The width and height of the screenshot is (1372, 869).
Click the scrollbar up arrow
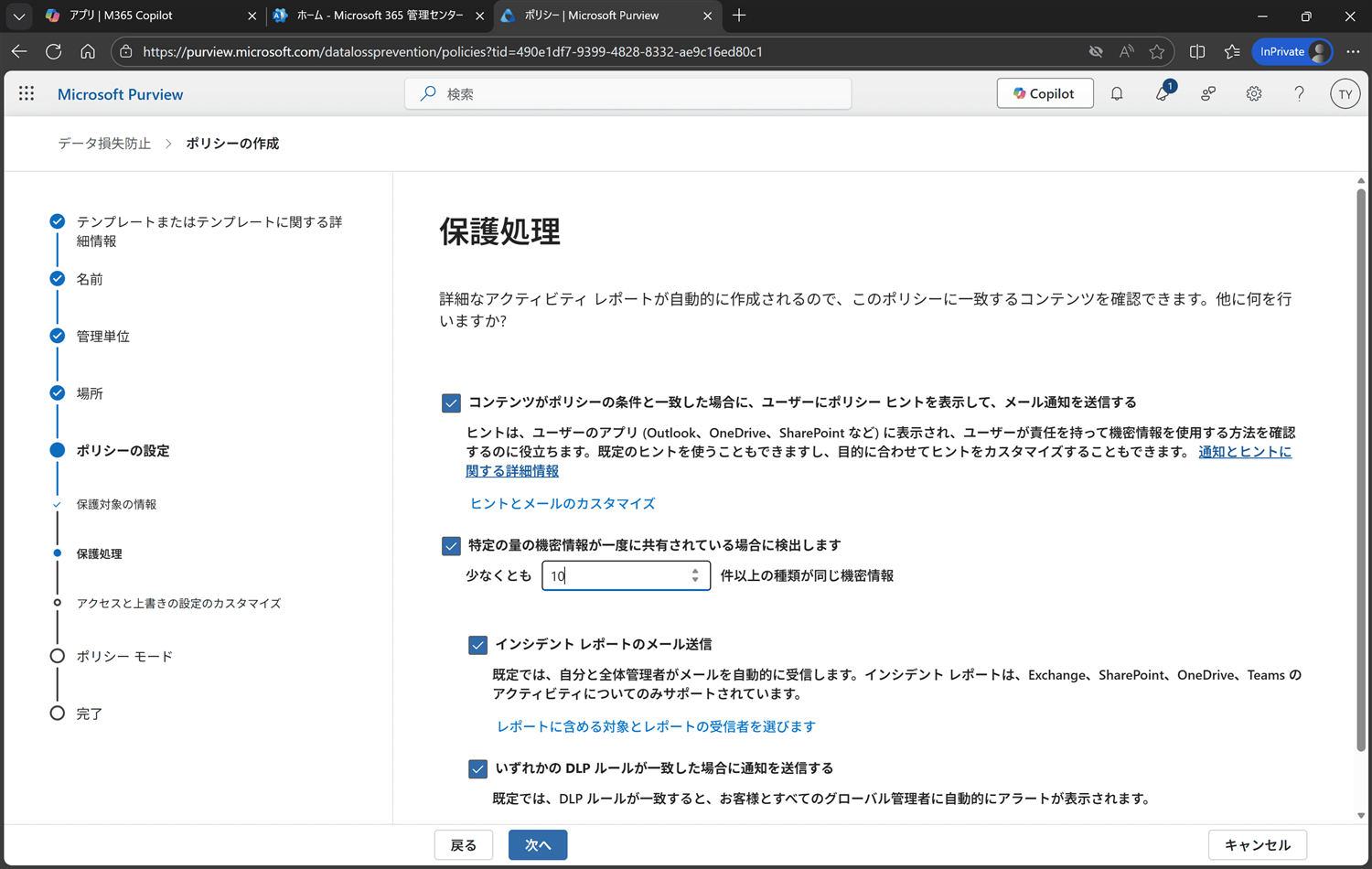point(1361,180)
